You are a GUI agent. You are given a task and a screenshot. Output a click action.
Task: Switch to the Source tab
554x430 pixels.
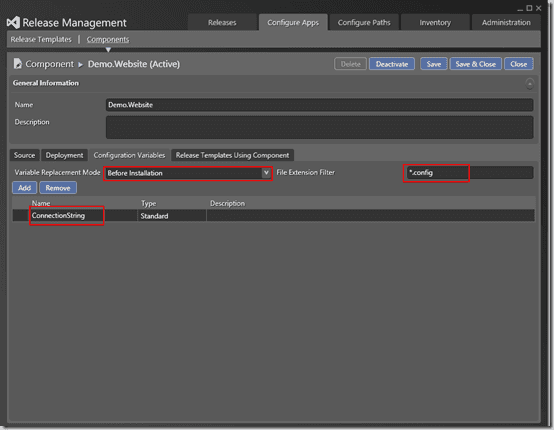pyautogui.click(x=24, y=155)
